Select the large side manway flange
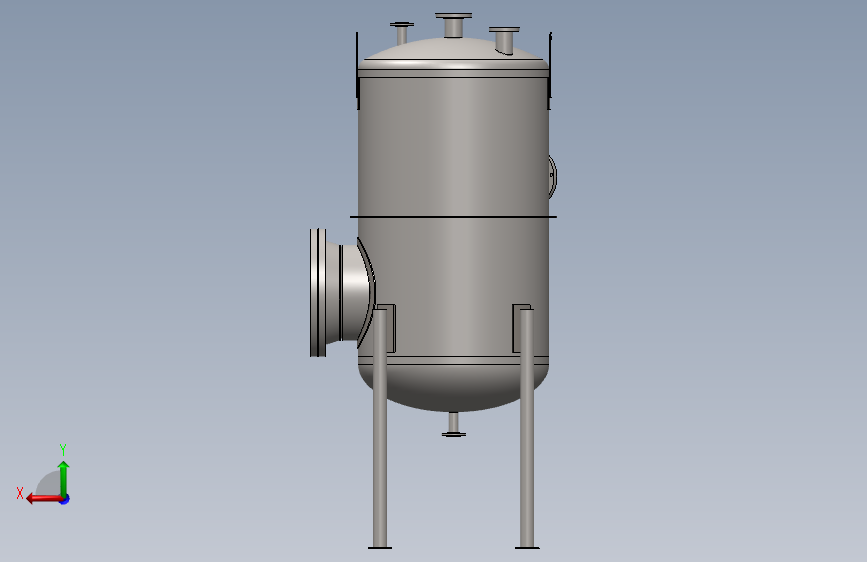Screen dimensions: 867x562 [318, 293]
